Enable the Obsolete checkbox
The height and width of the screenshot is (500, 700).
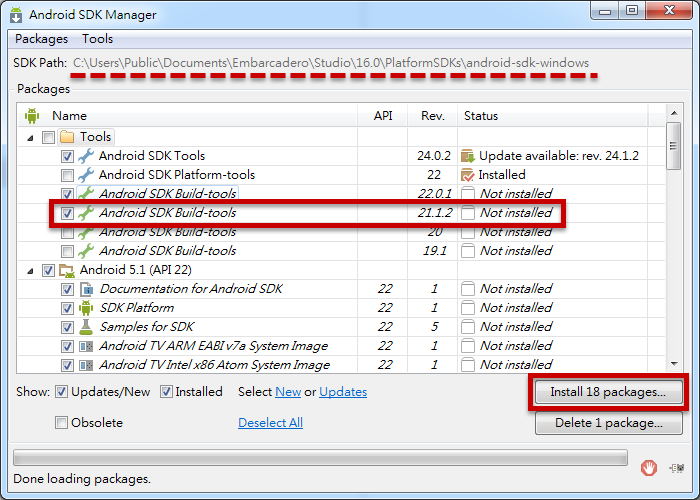[x=61, y=422]
